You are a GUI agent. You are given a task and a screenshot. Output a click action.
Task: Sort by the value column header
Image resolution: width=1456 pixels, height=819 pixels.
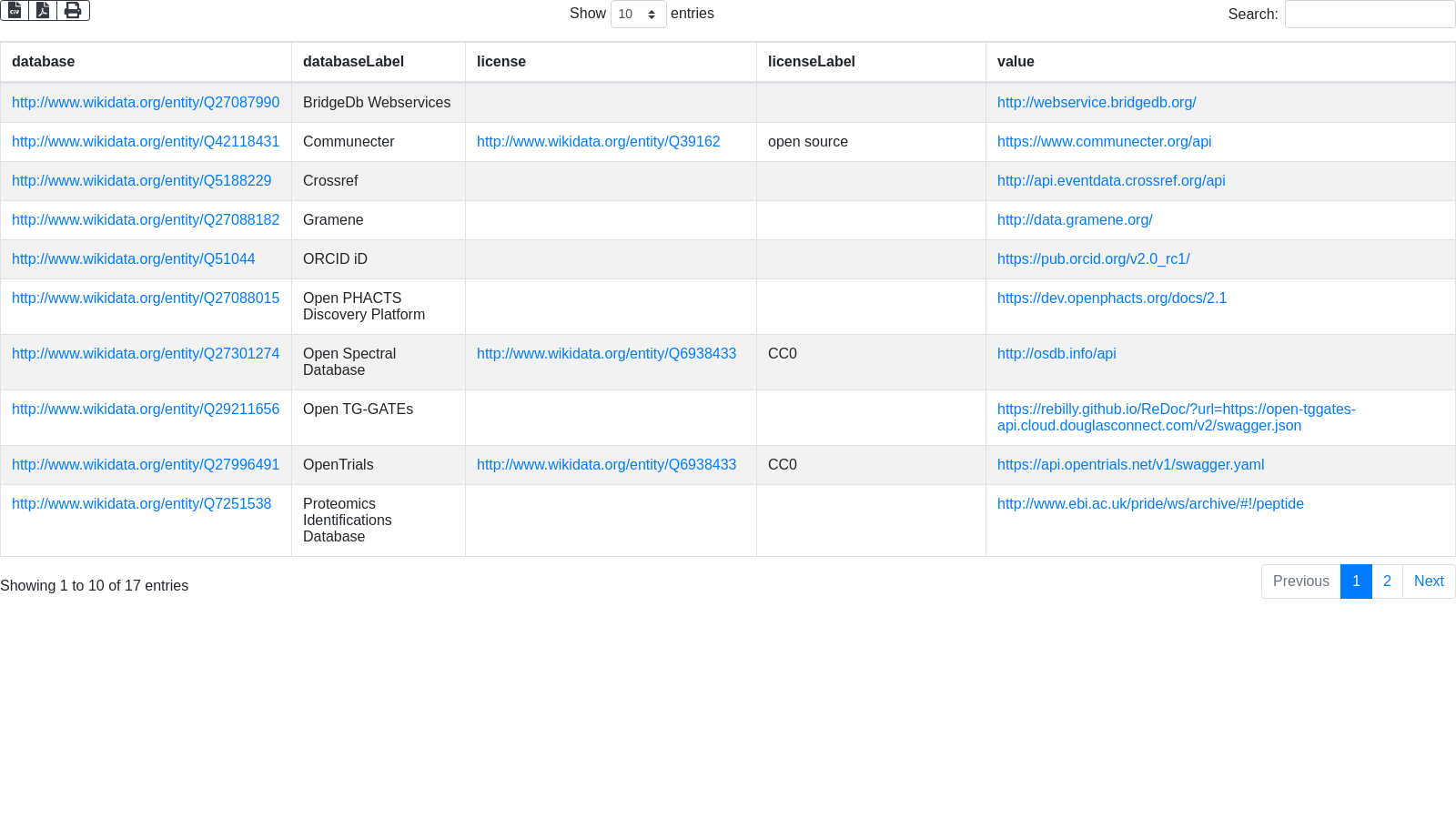1220,62
